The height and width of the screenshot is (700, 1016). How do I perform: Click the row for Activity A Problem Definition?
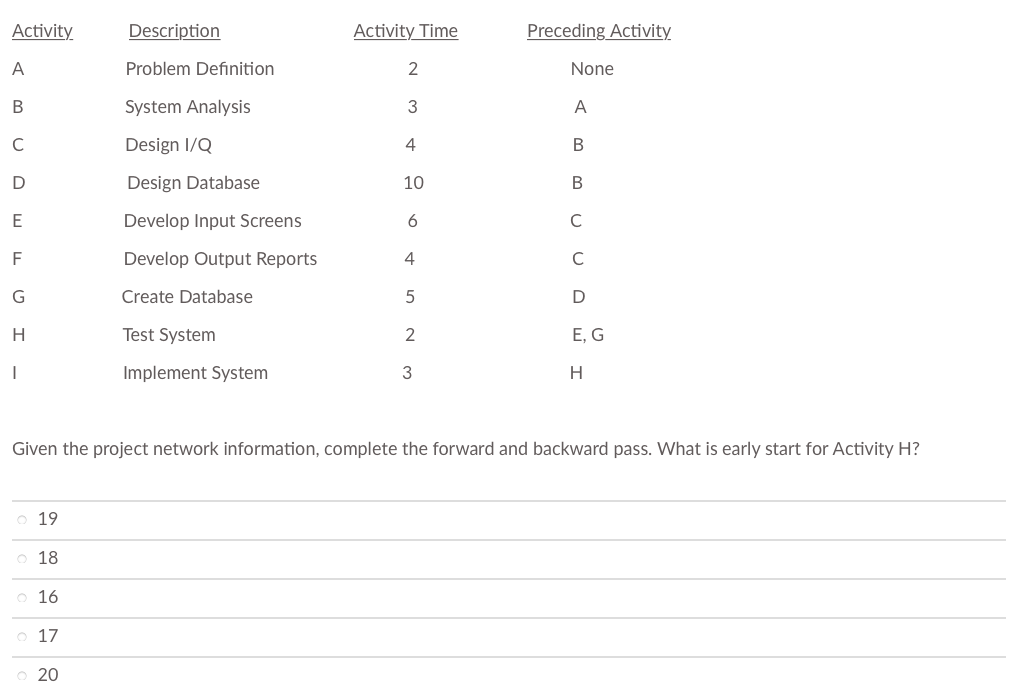(200, 69)
